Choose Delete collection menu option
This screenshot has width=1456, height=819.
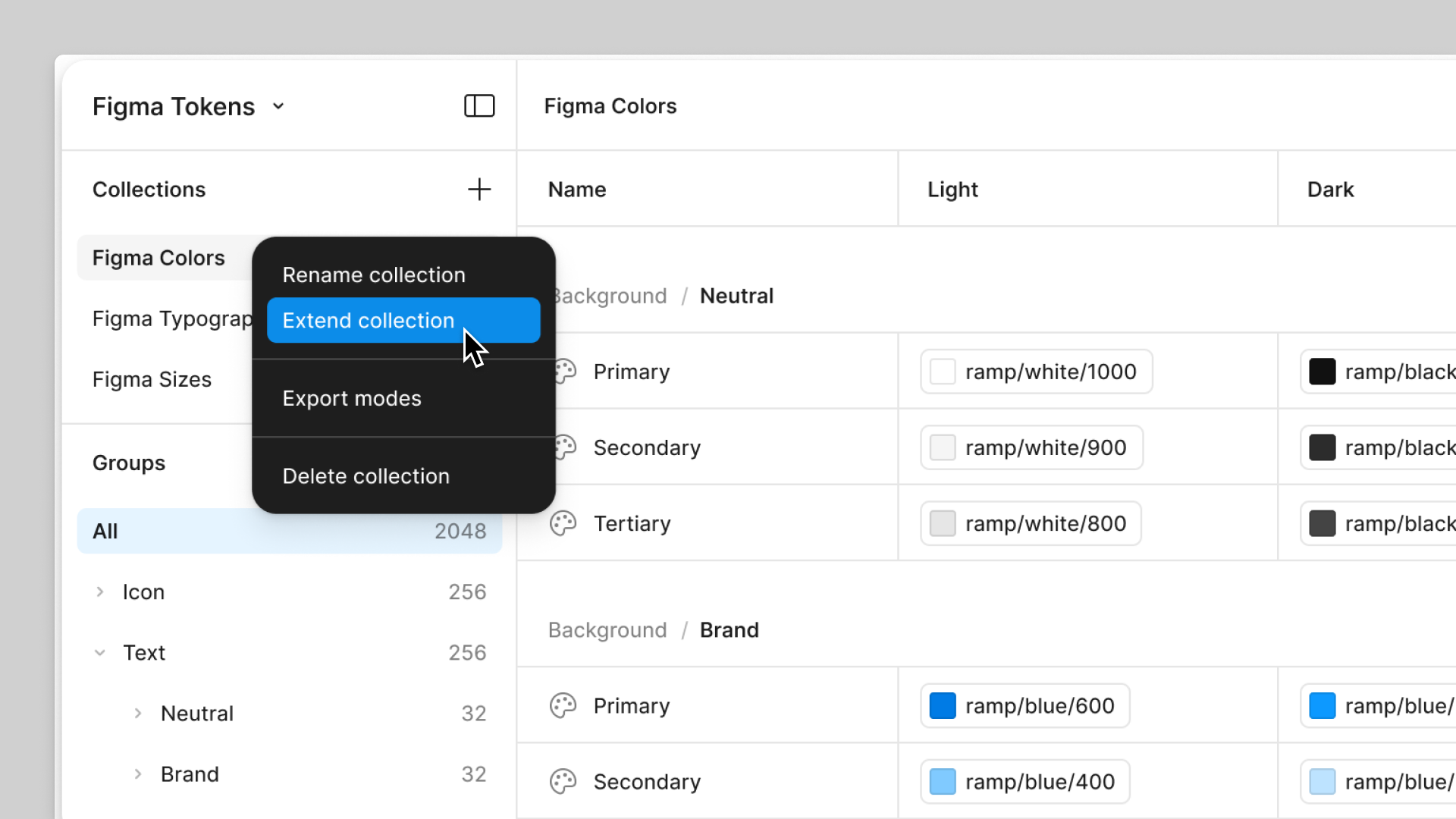366,476
